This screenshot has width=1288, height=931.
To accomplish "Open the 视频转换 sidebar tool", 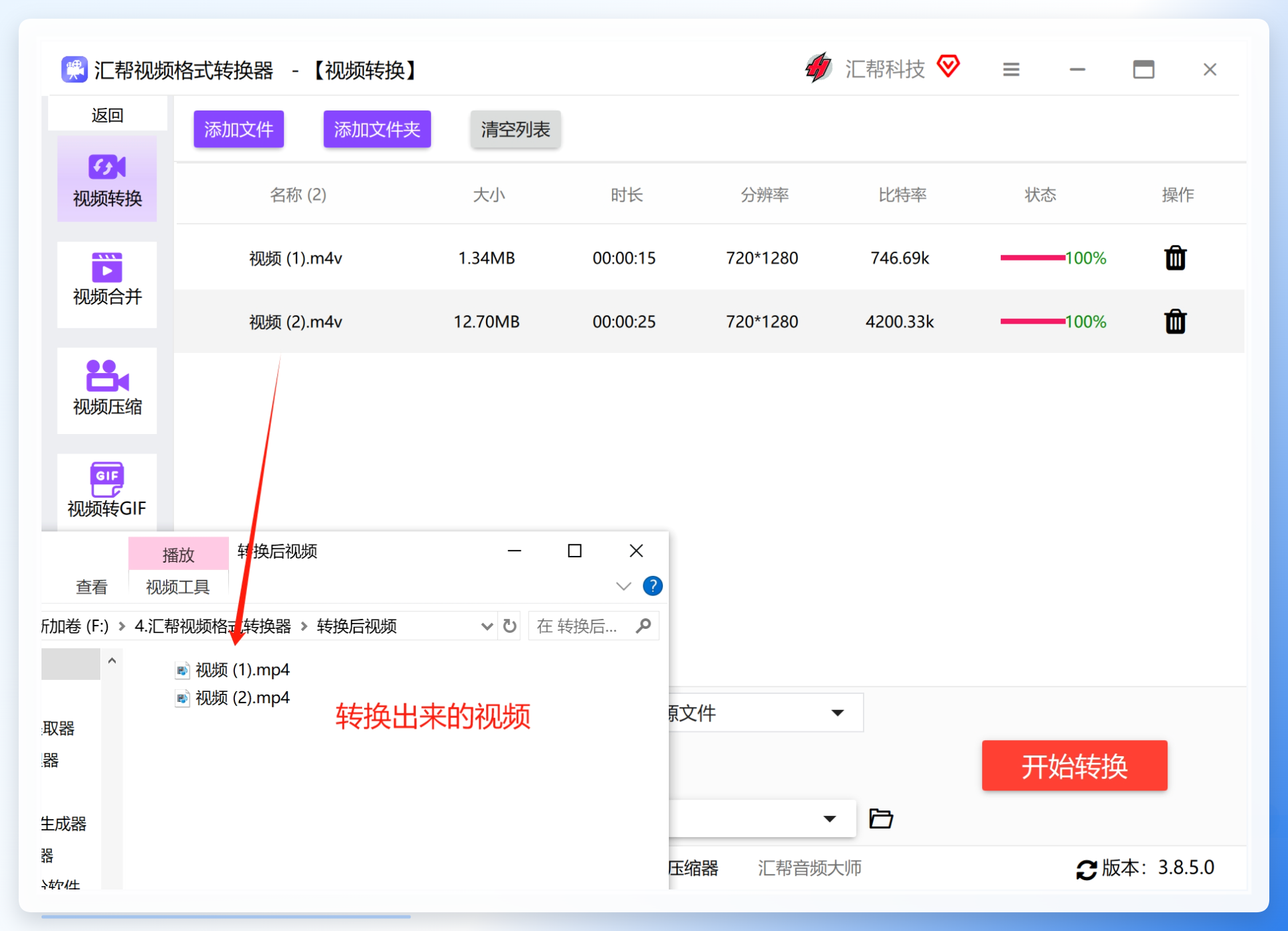I will (107, 179).
